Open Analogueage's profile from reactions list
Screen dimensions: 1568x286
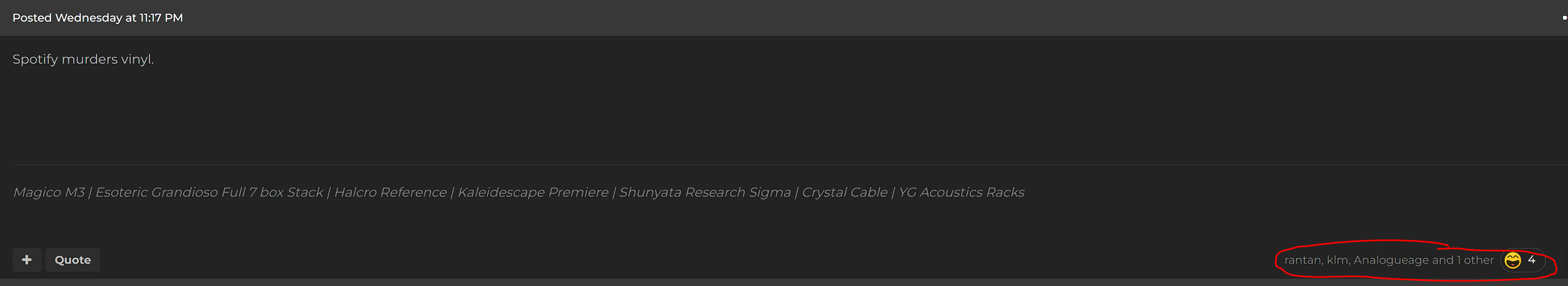1391,260
